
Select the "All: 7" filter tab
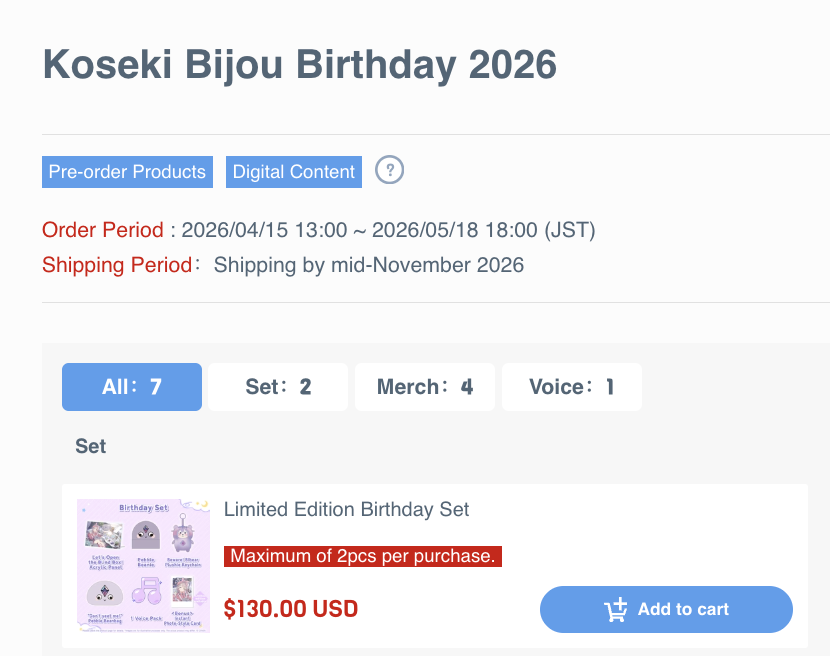tap(132, 387)
